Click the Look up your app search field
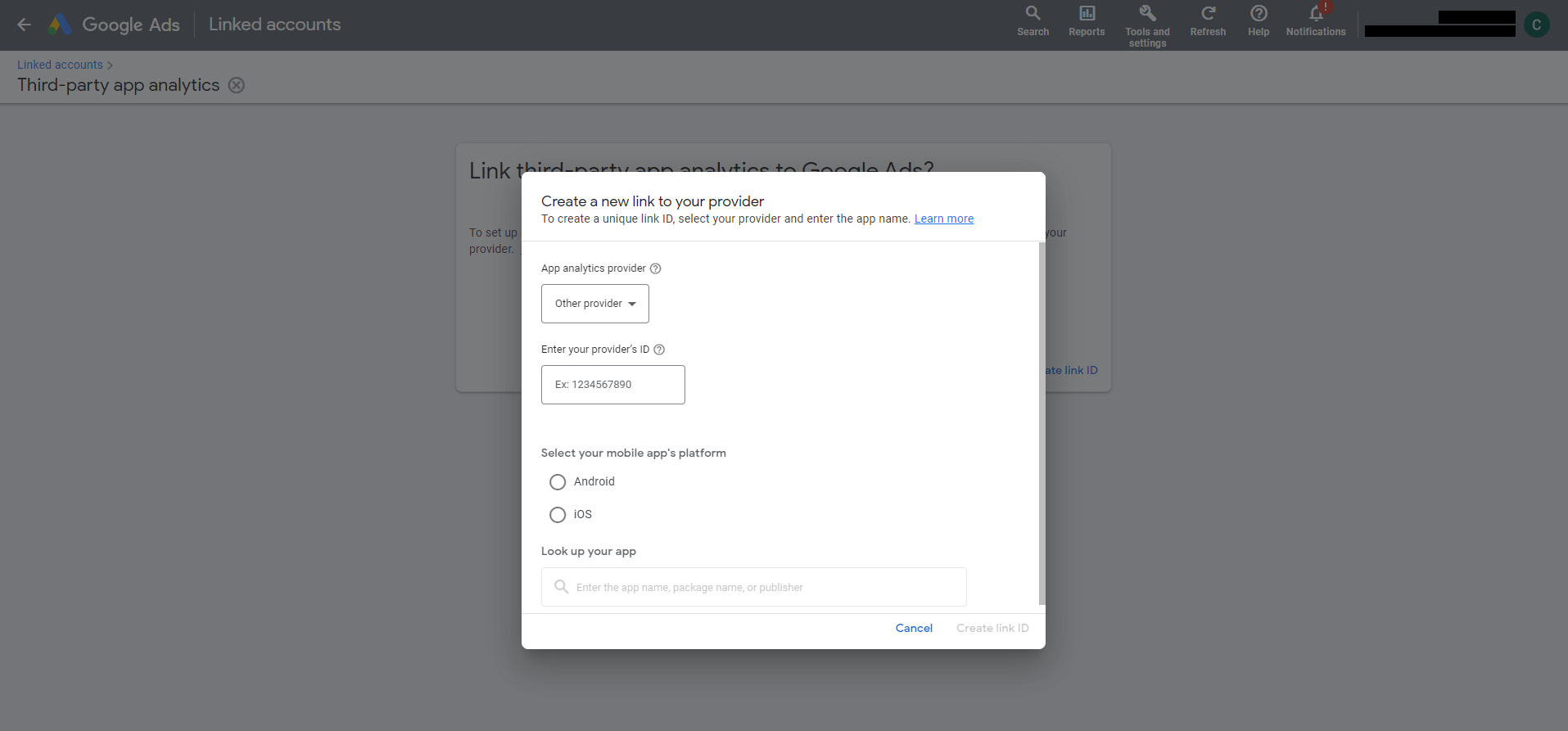The image size is (1568, 731). click(753, 587)
